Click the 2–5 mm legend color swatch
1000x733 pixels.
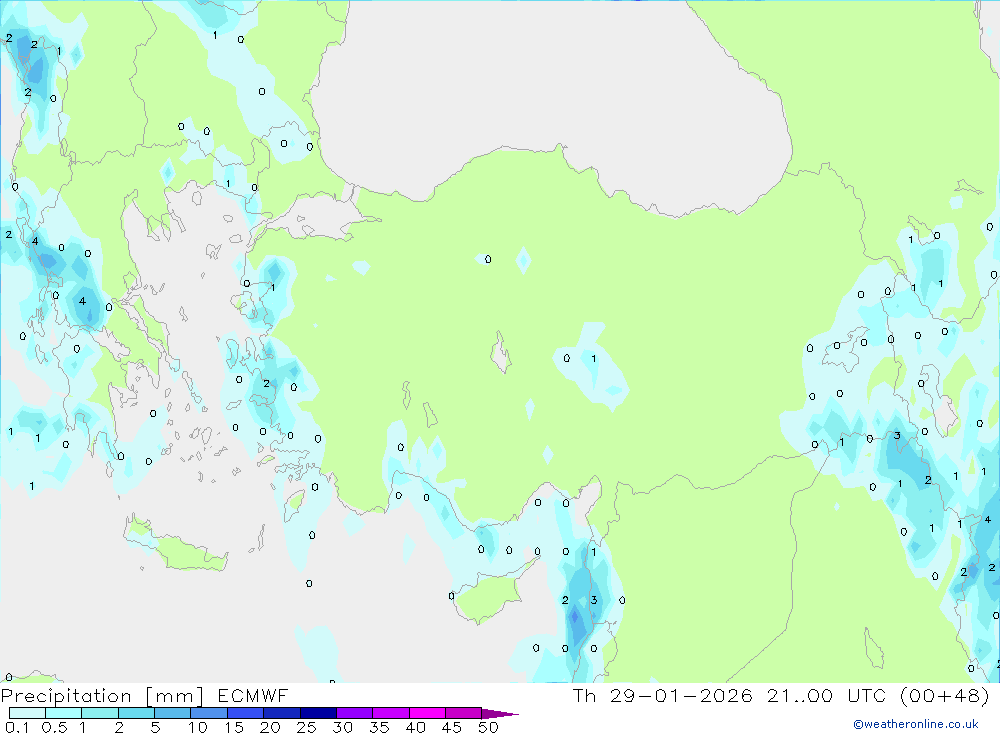click(136, 713)
